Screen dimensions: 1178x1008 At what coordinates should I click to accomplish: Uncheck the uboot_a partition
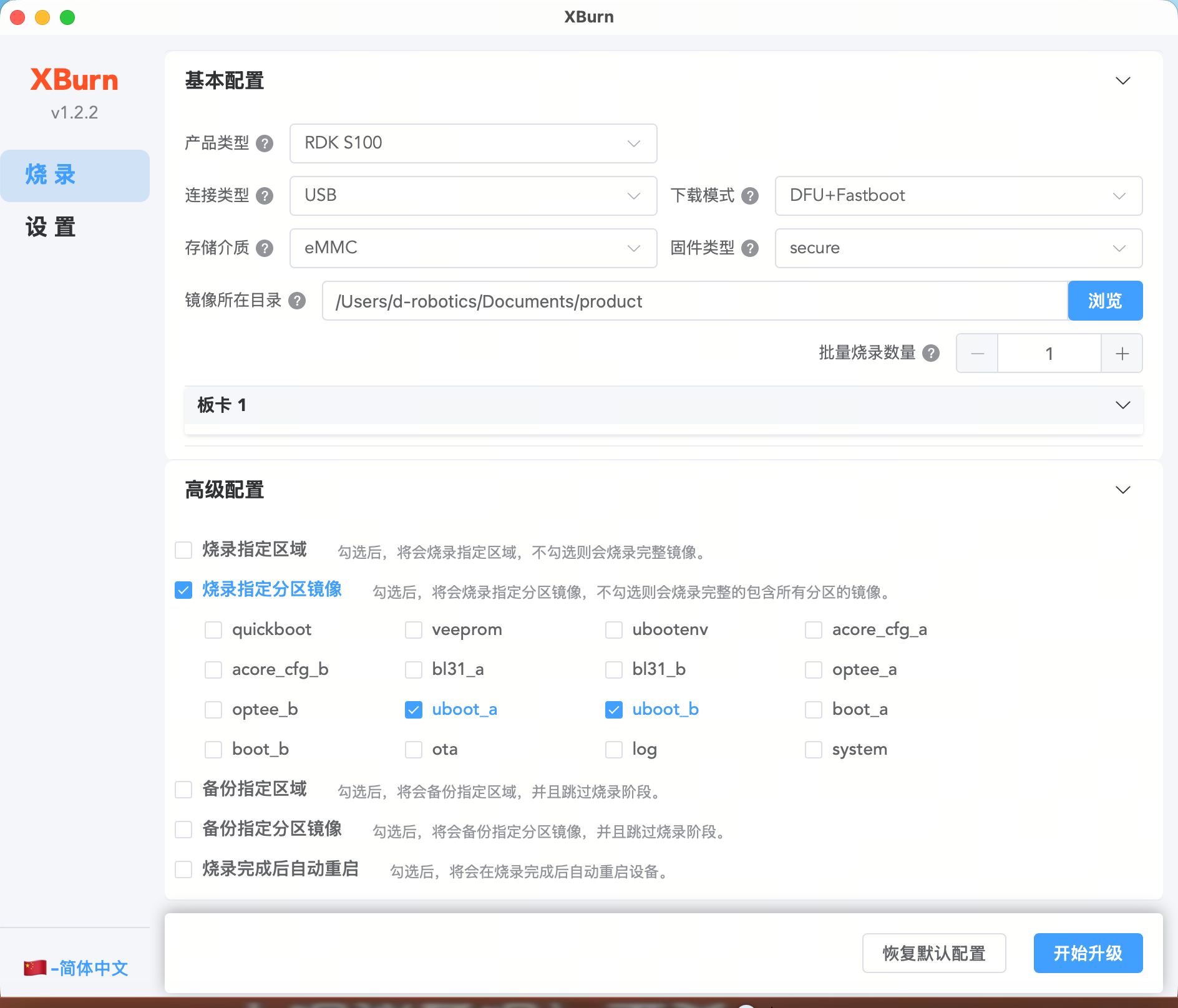414,710
